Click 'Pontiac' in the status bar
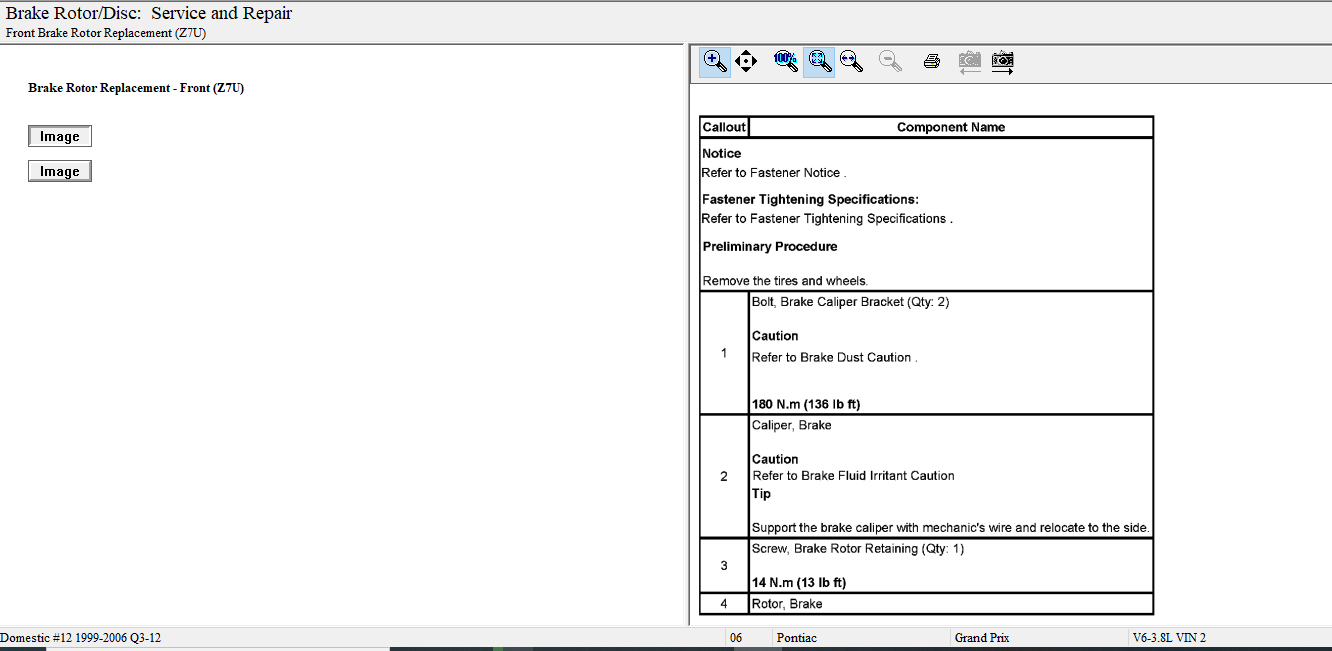The width and height of the screenshot is (1332, 651). (796, 638)
